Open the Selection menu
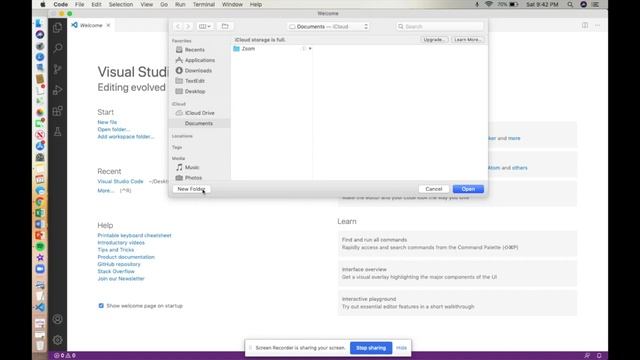This screenshot has width=640, height=360. 121,4
